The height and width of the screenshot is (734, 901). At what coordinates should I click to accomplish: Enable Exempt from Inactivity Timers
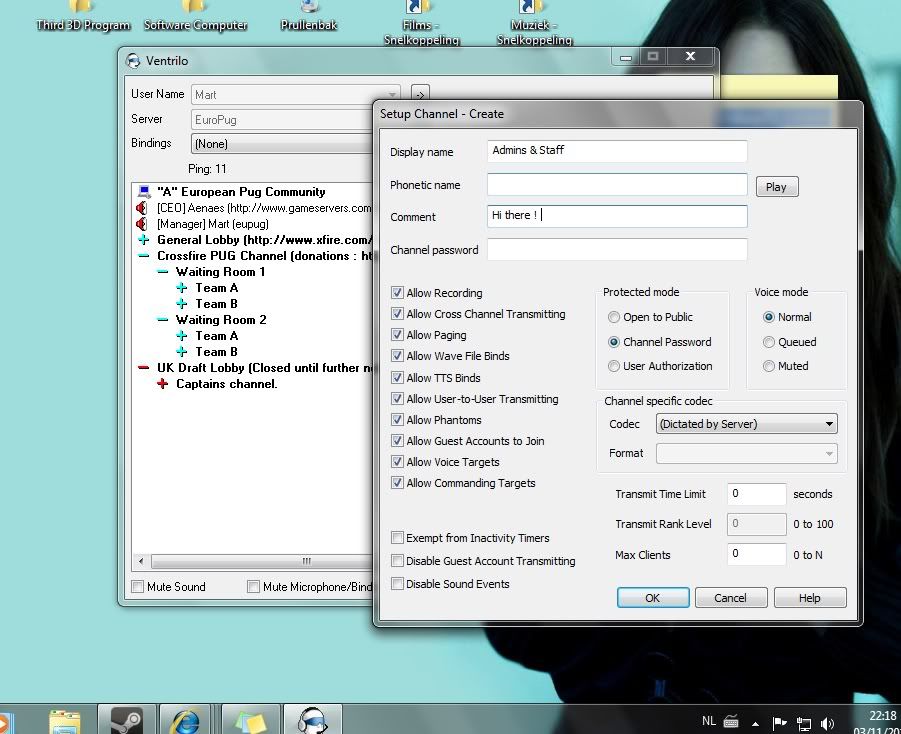398,538
